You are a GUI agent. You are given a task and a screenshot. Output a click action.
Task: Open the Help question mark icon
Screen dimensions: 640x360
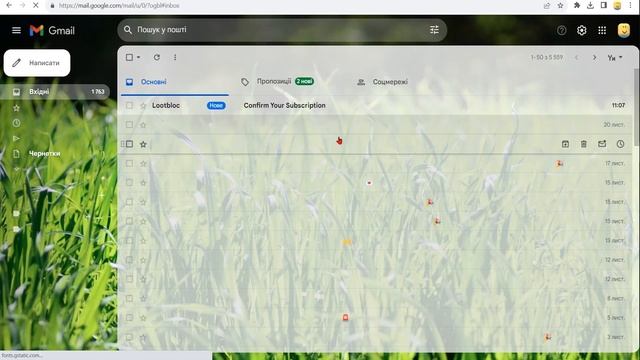tap(562, 30)
